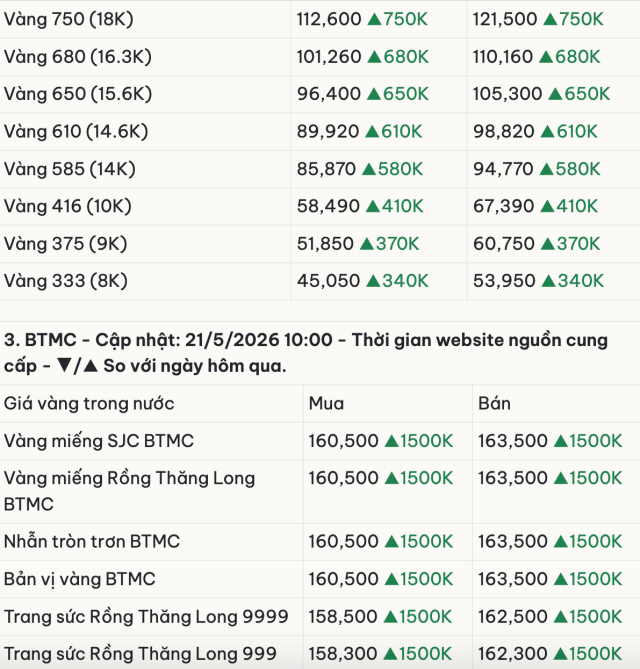The height and width of the screenshot is (669, 640).
Task: Click the up arrow beside 158,300 buy price
Action: point(390,654)
